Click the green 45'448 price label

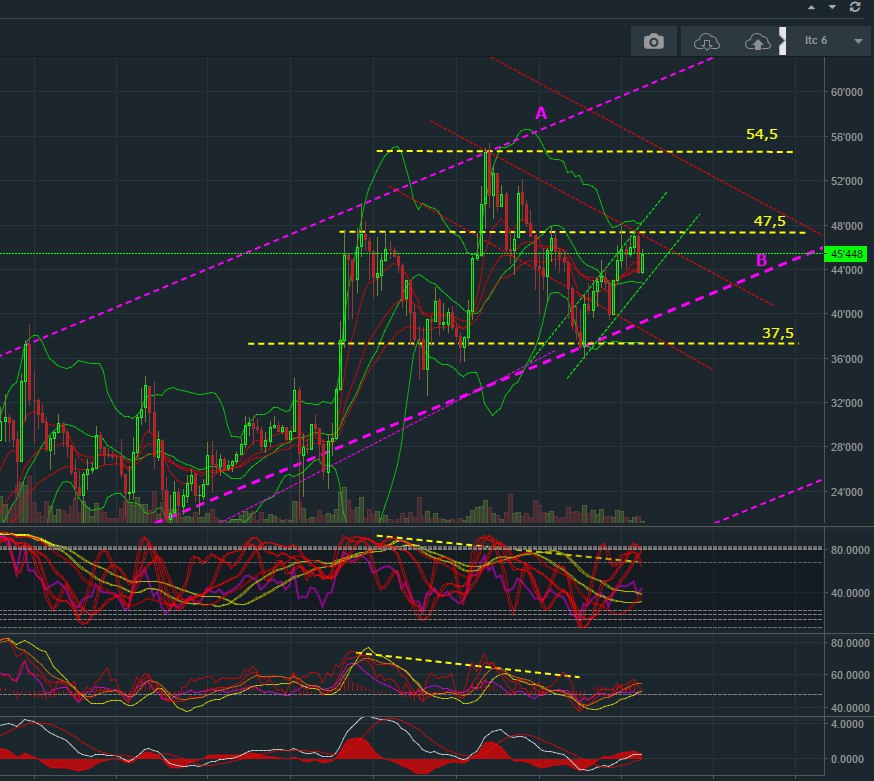(x=846, y=254)
